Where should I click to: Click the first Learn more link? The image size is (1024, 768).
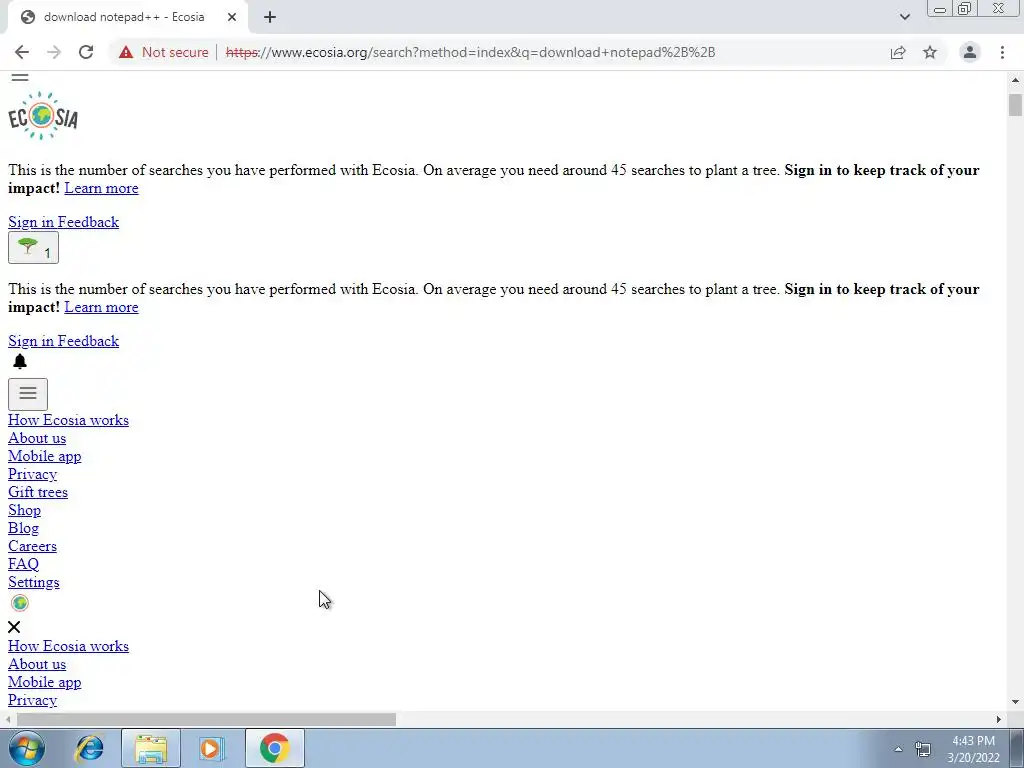[101, 188]
